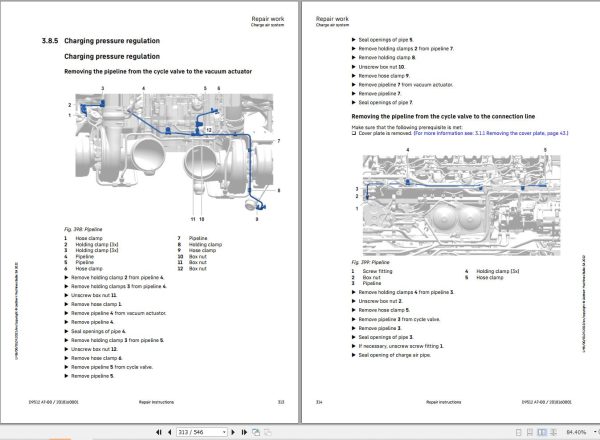Image resolution: width=600 pixels, height=440 pixels.
Task: Click the greyed-out next view icon
Action: [x=267, y=432]
